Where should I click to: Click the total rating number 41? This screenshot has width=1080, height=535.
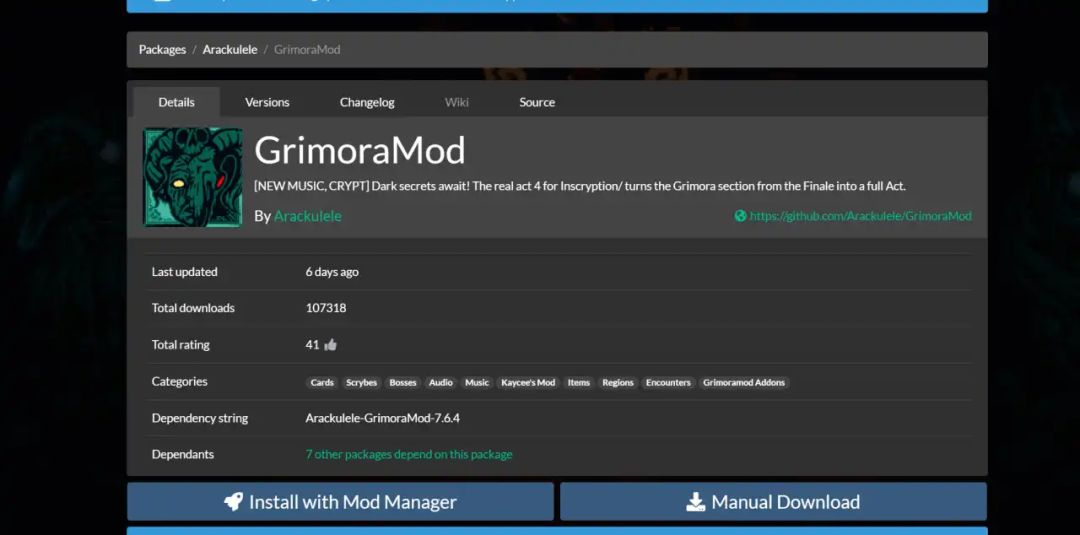point(313,345)
